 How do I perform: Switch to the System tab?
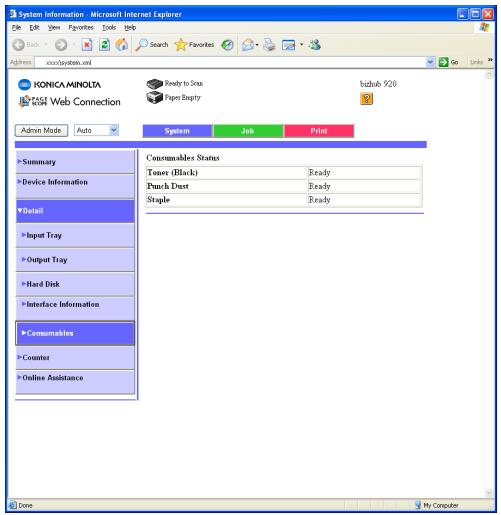[177, 131]
